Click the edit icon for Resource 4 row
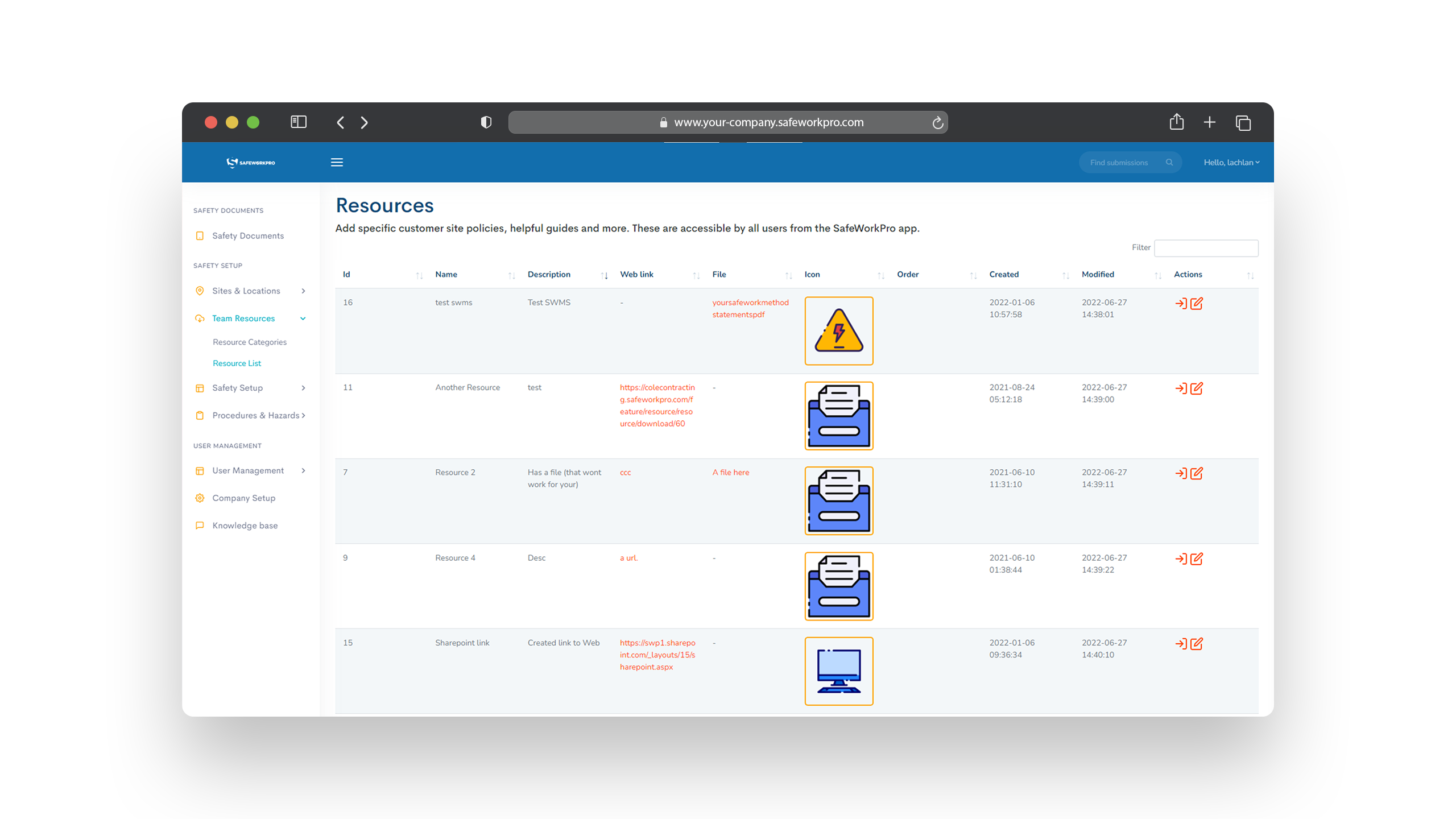 click(1197, 559)
